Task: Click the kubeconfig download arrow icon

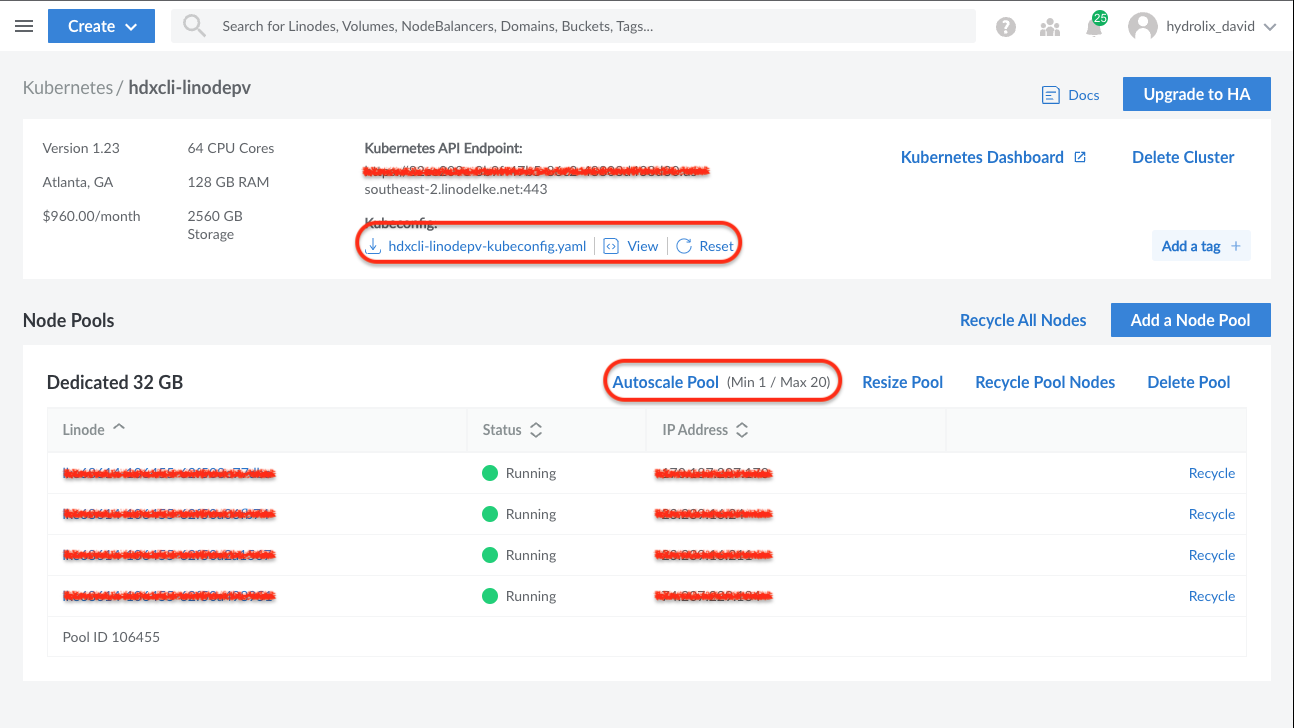Action: coord(373,246)
